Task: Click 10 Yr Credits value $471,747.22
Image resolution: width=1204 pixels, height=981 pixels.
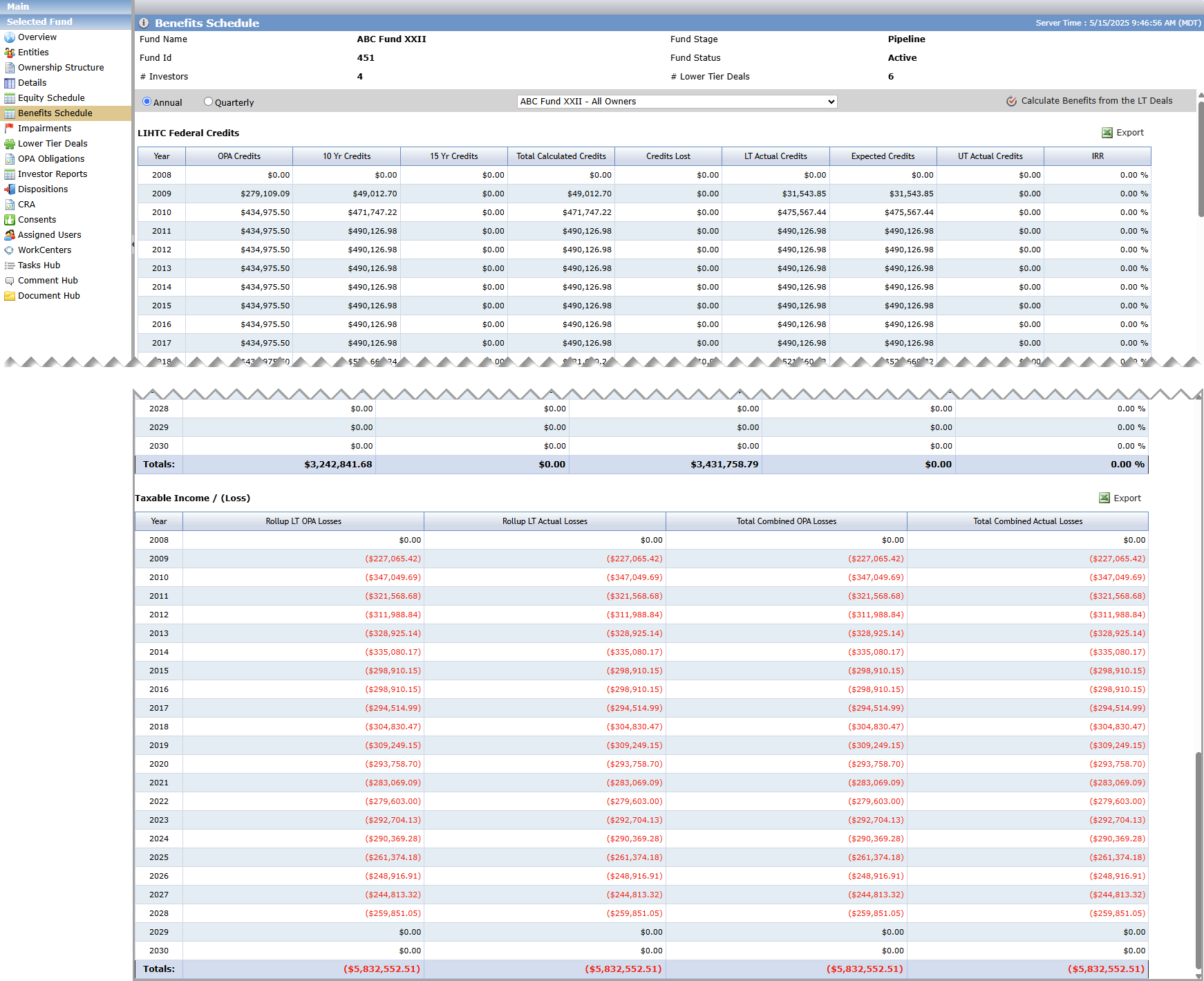Action: (373, 212)
